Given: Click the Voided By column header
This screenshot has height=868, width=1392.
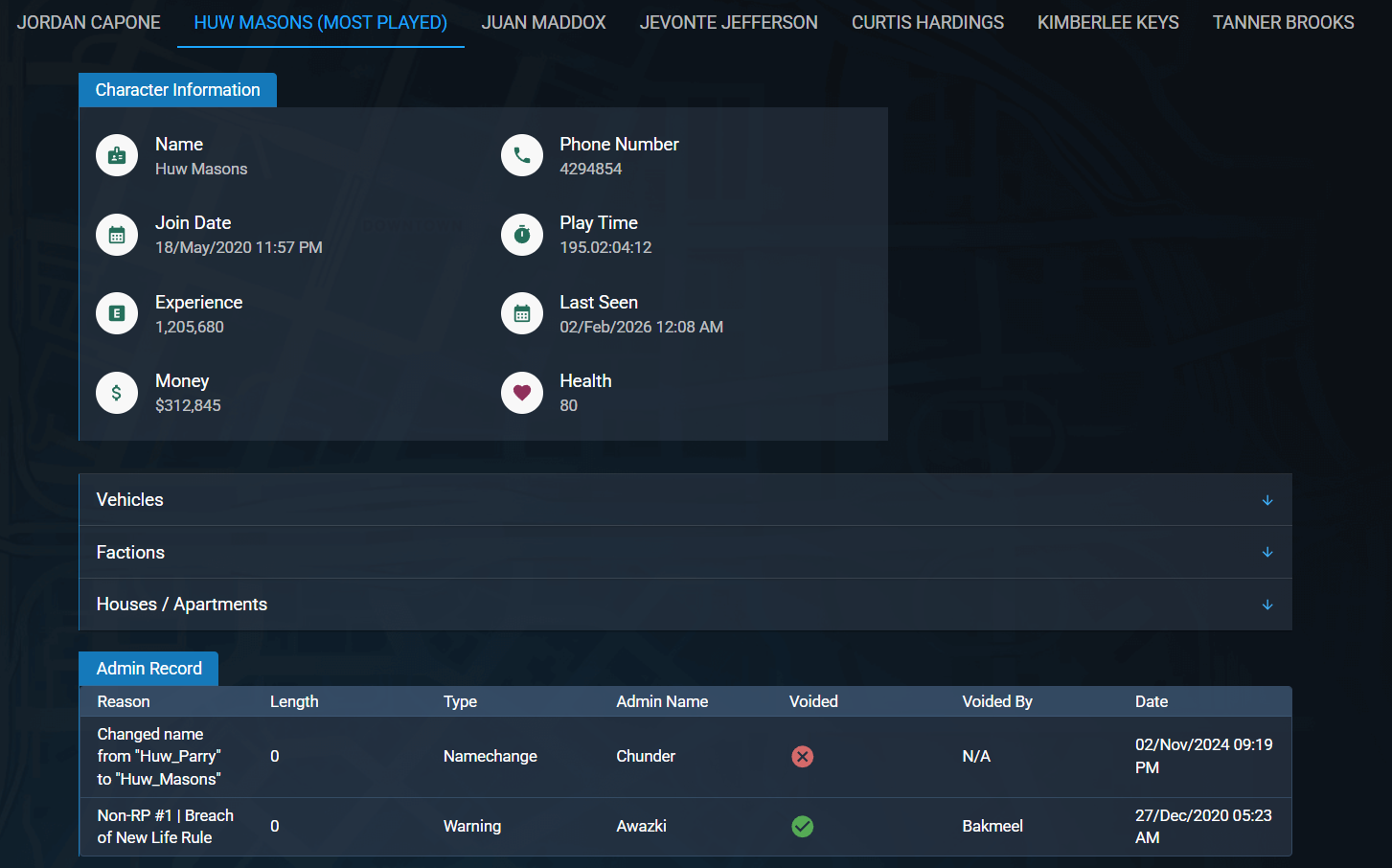Looking at the screenshot, I should point(997,701).
